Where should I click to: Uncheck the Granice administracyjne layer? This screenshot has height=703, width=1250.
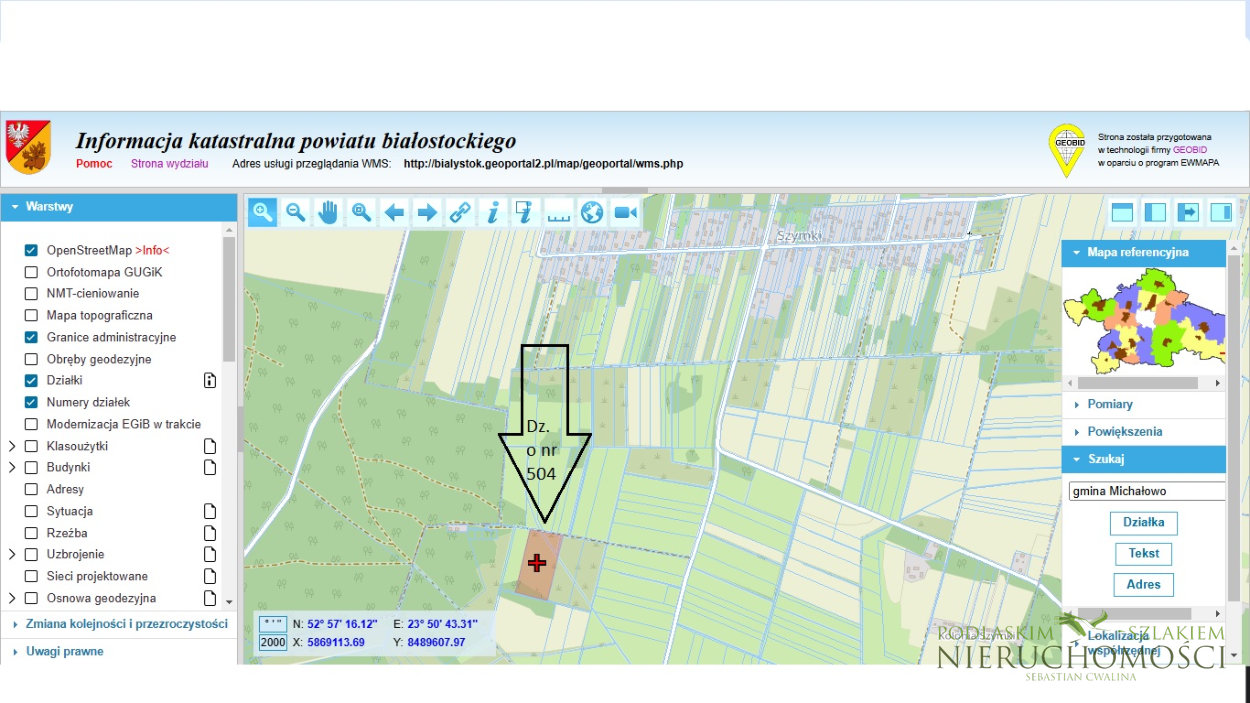point(31,337)
